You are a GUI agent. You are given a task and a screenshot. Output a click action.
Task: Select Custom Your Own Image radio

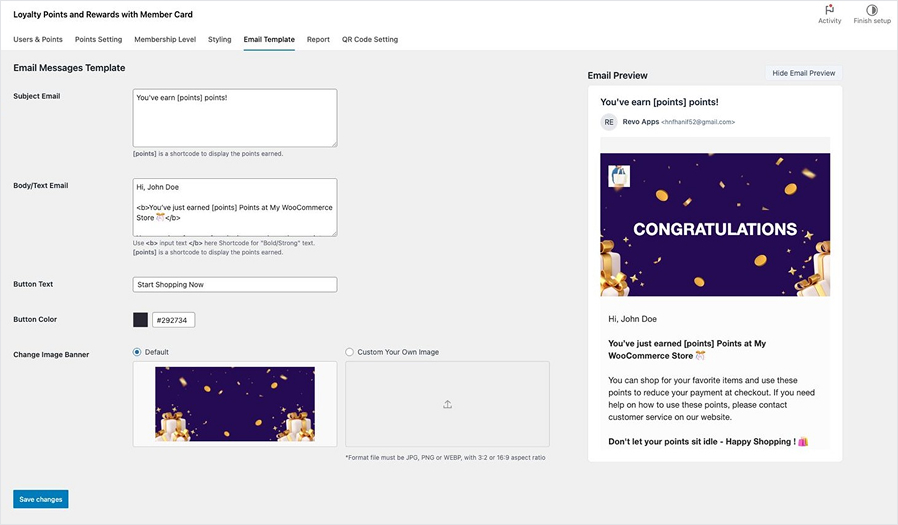pyautogui.click(x=349, y=352)
